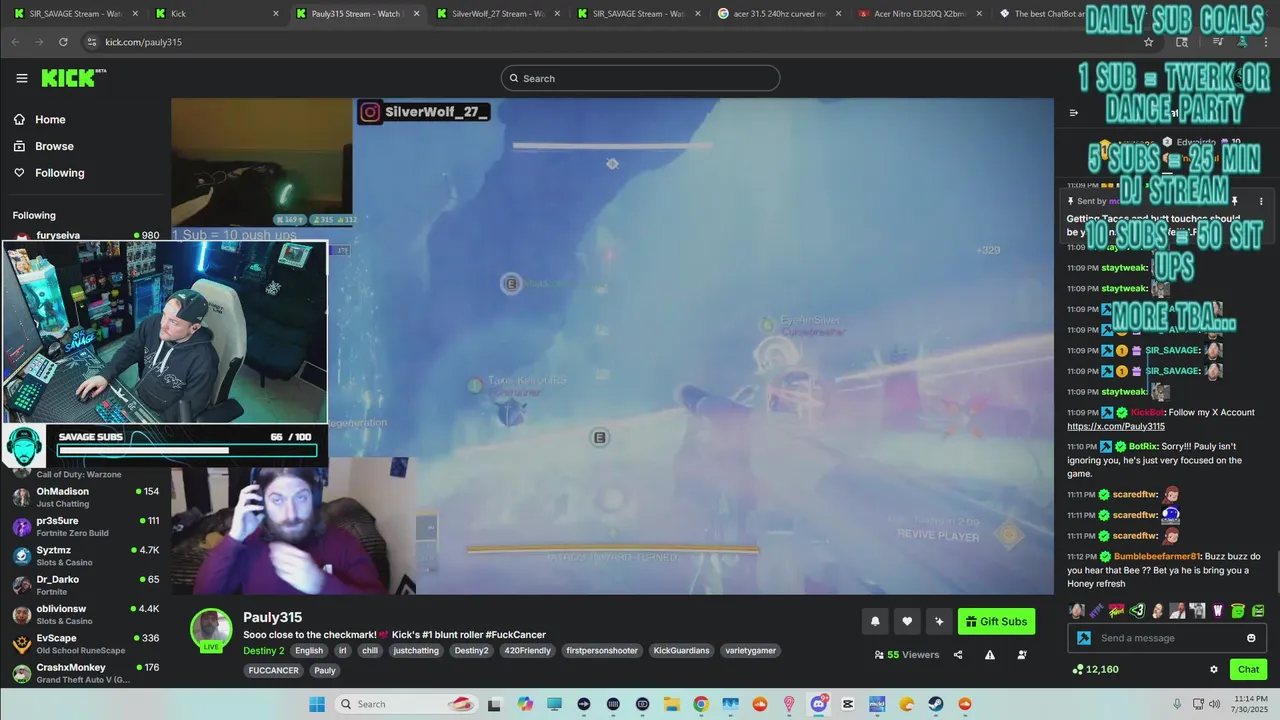Select the KickGuardians tag
1280x720 pixels.
[681, 650]
